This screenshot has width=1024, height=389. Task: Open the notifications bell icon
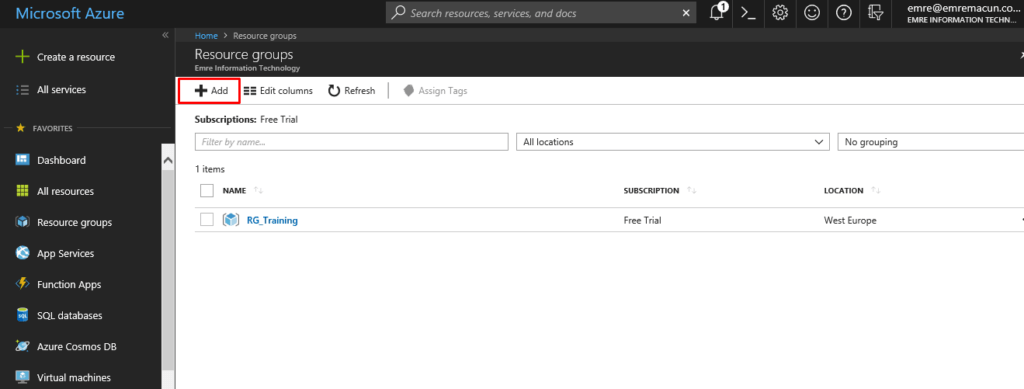click(x=718, y=12)
